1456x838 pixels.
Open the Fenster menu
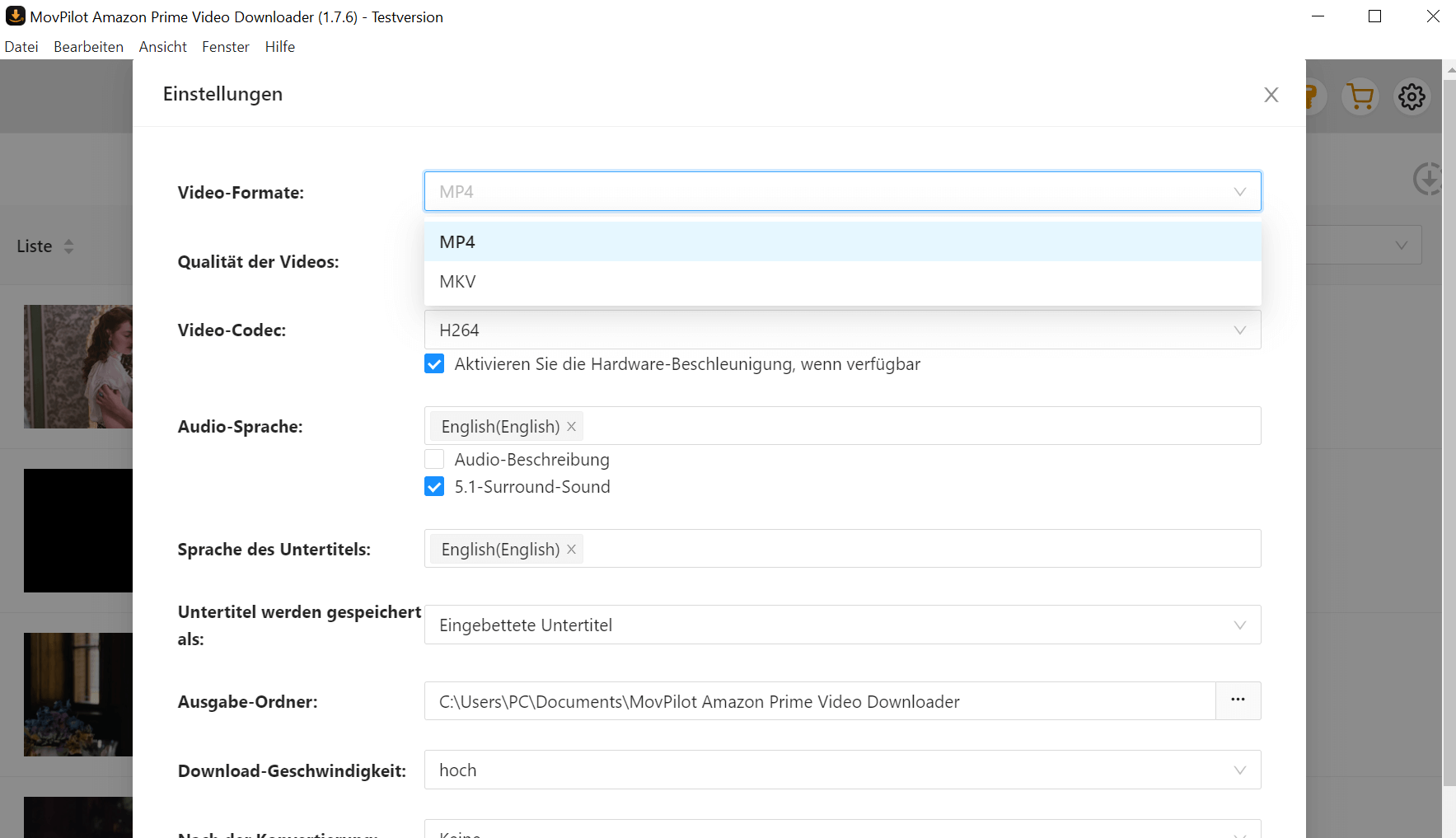pos(226,47)
